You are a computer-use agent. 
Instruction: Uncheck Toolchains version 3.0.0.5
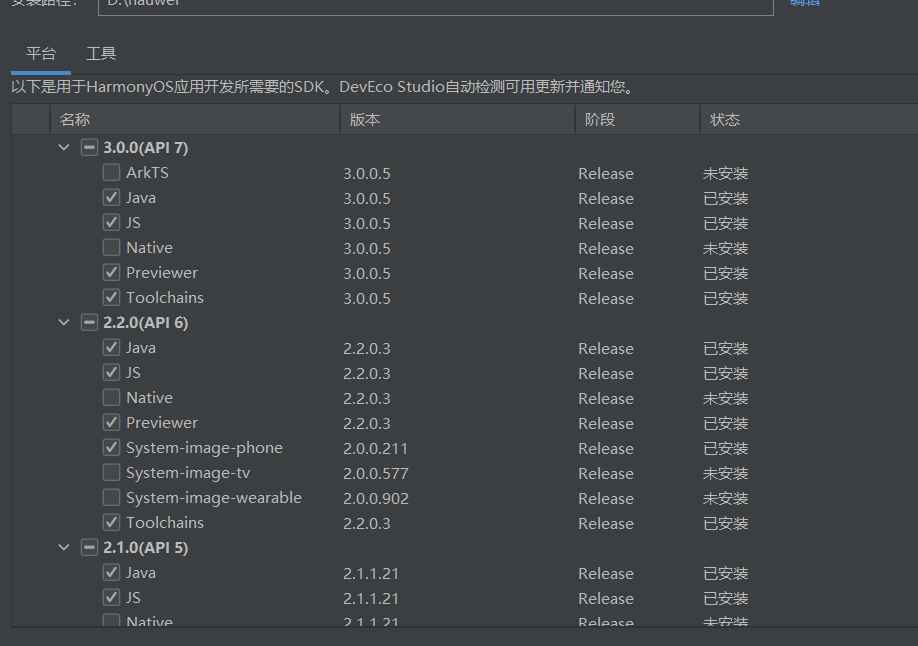pos(111,298)
